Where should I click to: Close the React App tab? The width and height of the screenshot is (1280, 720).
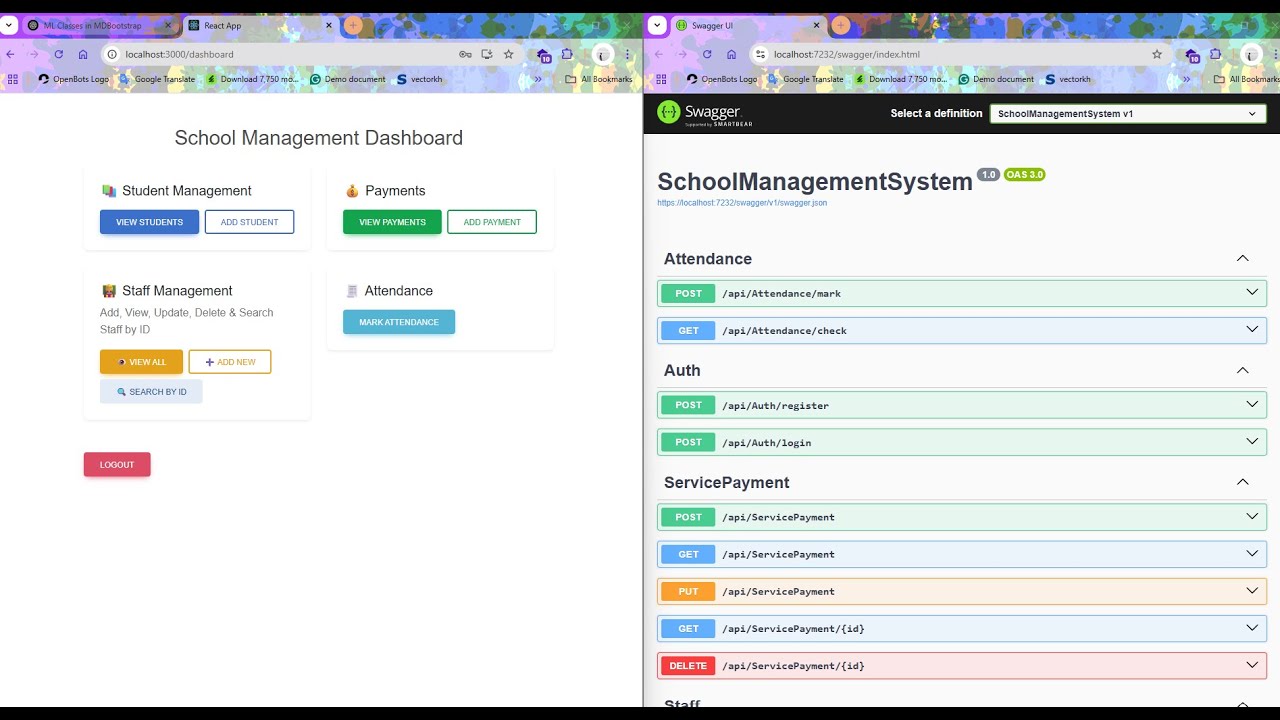pyautogui.click(x=330, y=25)
